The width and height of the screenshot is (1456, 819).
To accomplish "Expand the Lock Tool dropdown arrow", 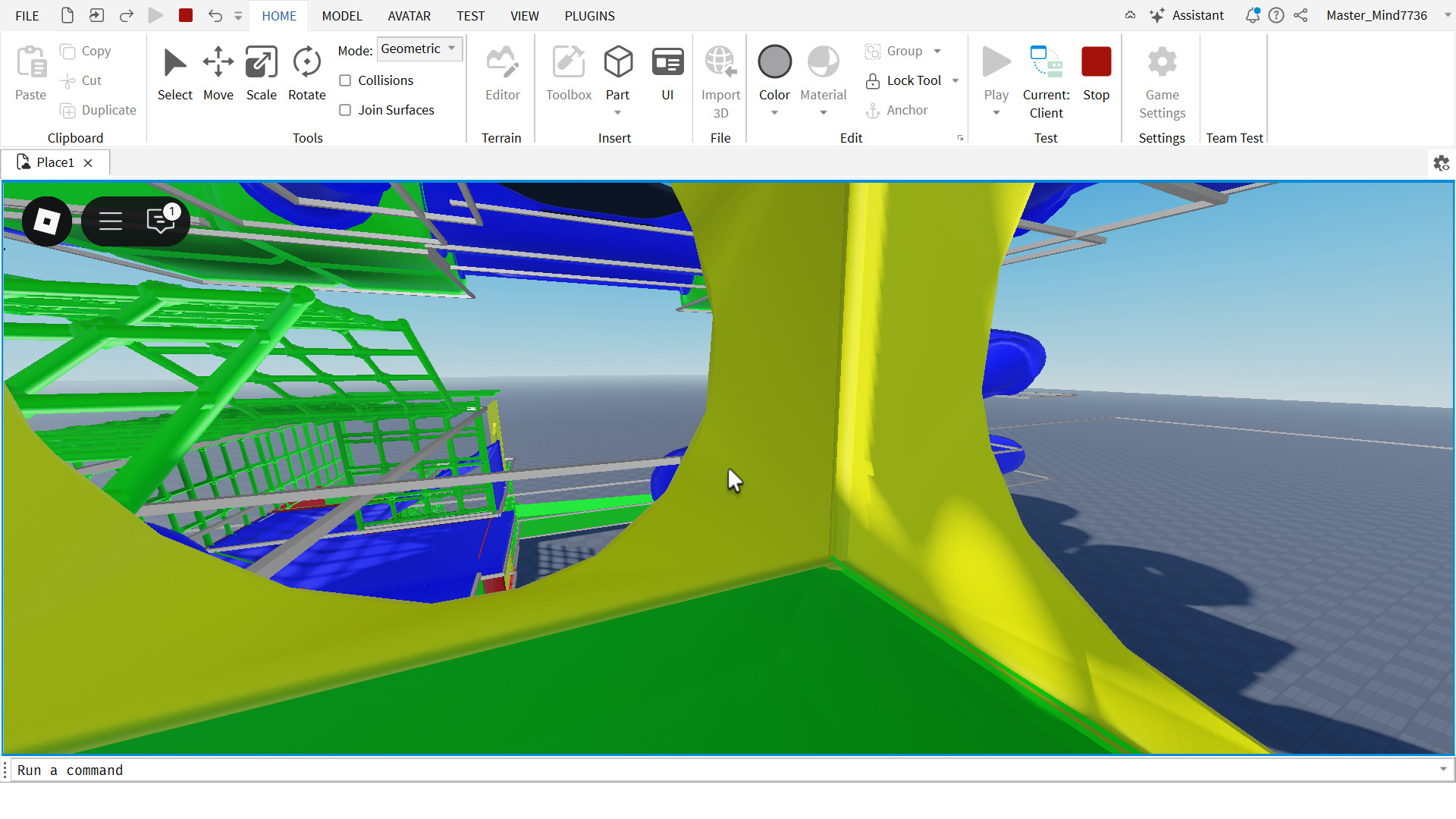I will click(955, 80).
